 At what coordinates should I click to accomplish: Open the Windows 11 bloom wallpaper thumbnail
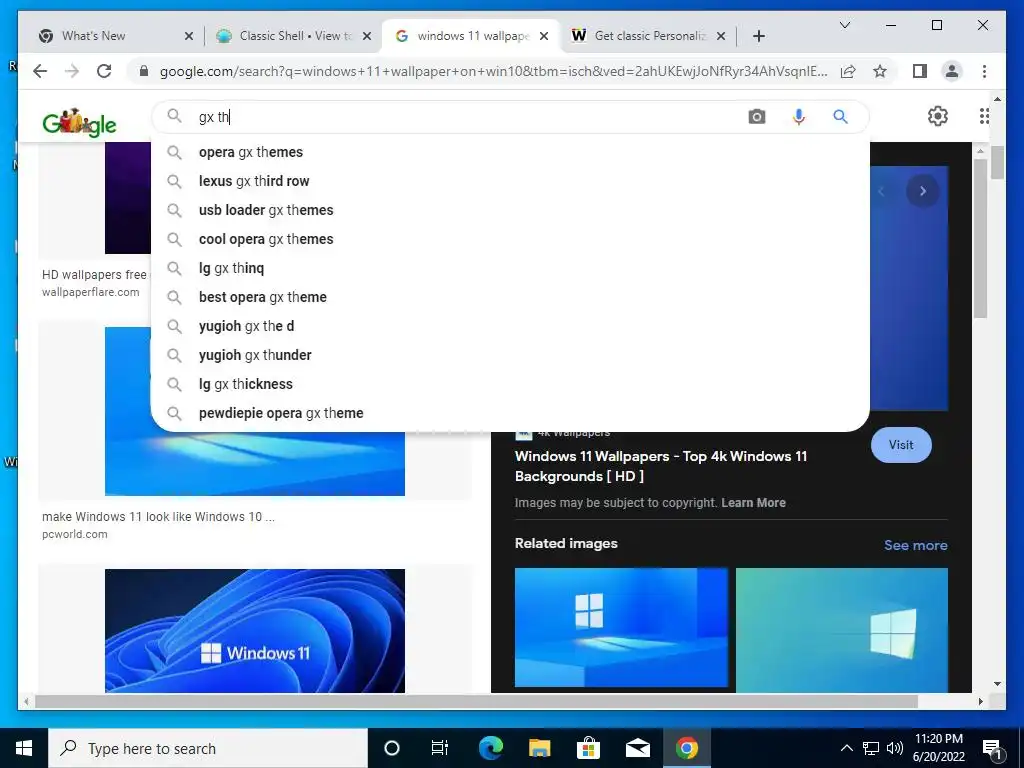pyautogui.click(x=255, y=630)
